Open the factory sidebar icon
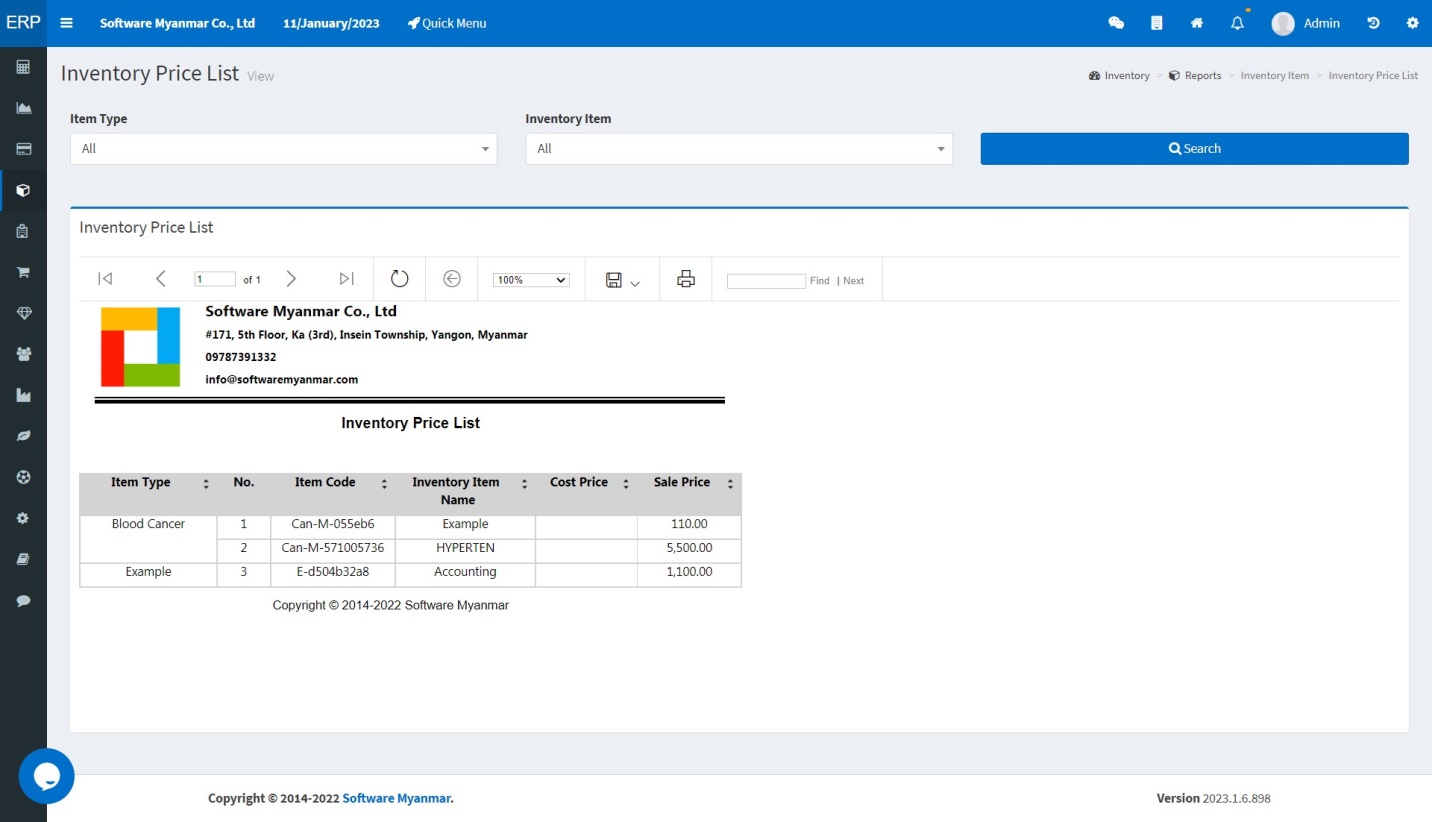This screenshot has width=1432, height=822. coord(23,395)
